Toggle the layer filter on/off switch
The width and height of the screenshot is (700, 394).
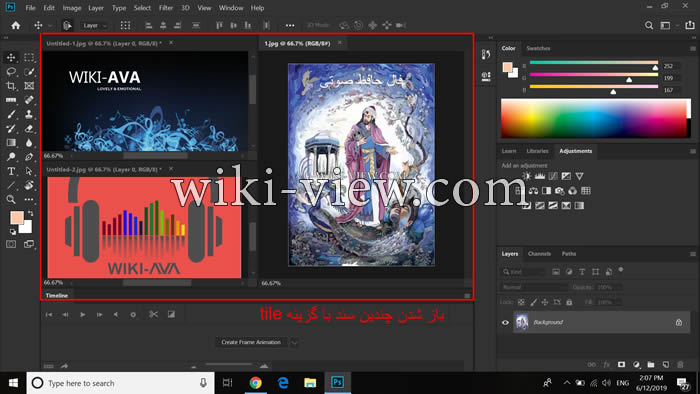[x=621, y=270]
